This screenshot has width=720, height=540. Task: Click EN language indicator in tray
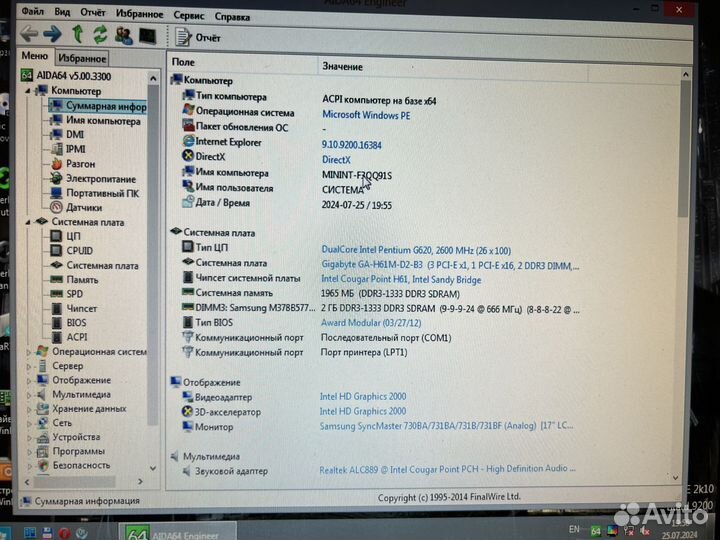(x=574, y=529)
